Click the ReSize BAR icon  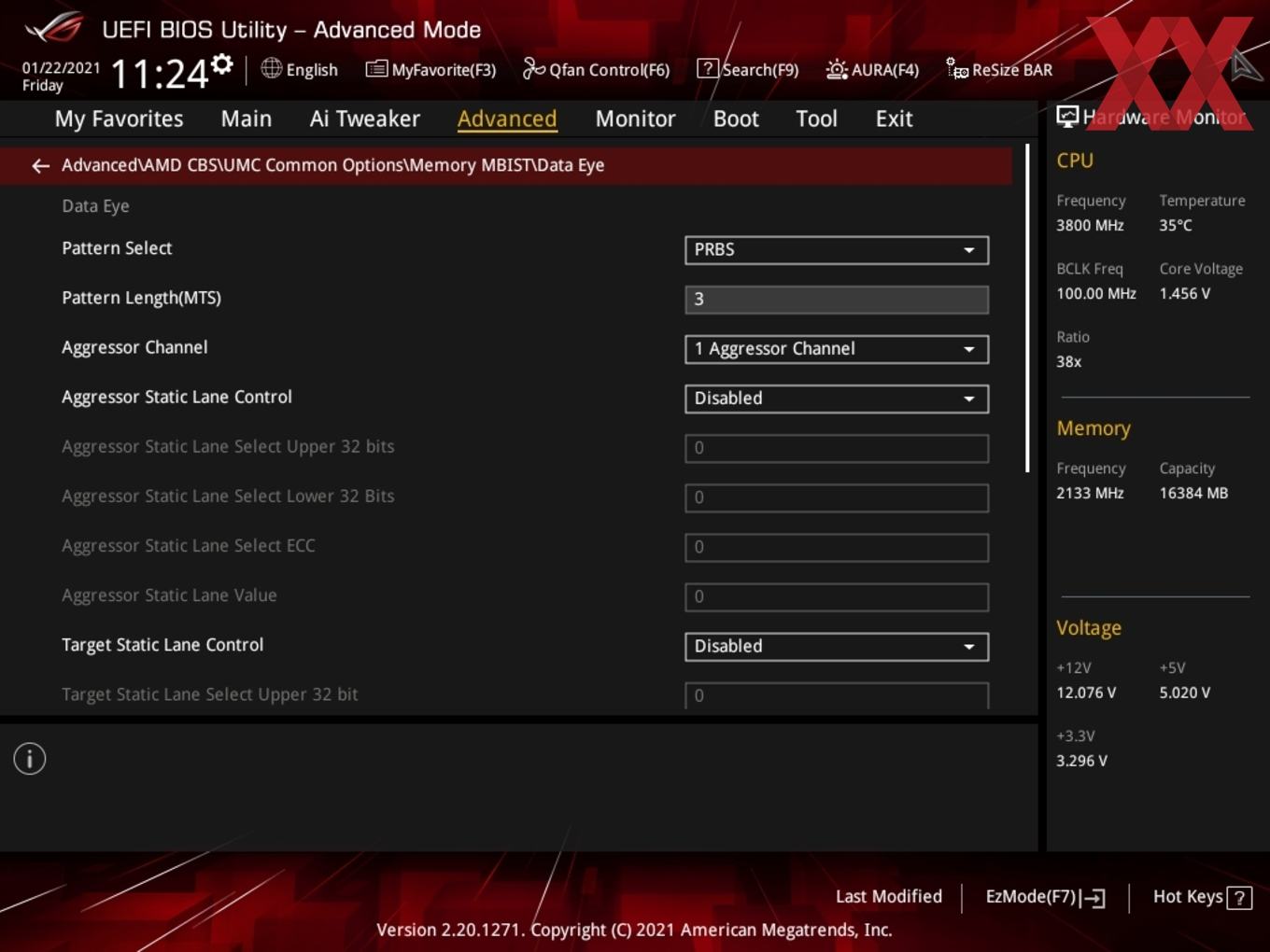click(x=957, y=68)
